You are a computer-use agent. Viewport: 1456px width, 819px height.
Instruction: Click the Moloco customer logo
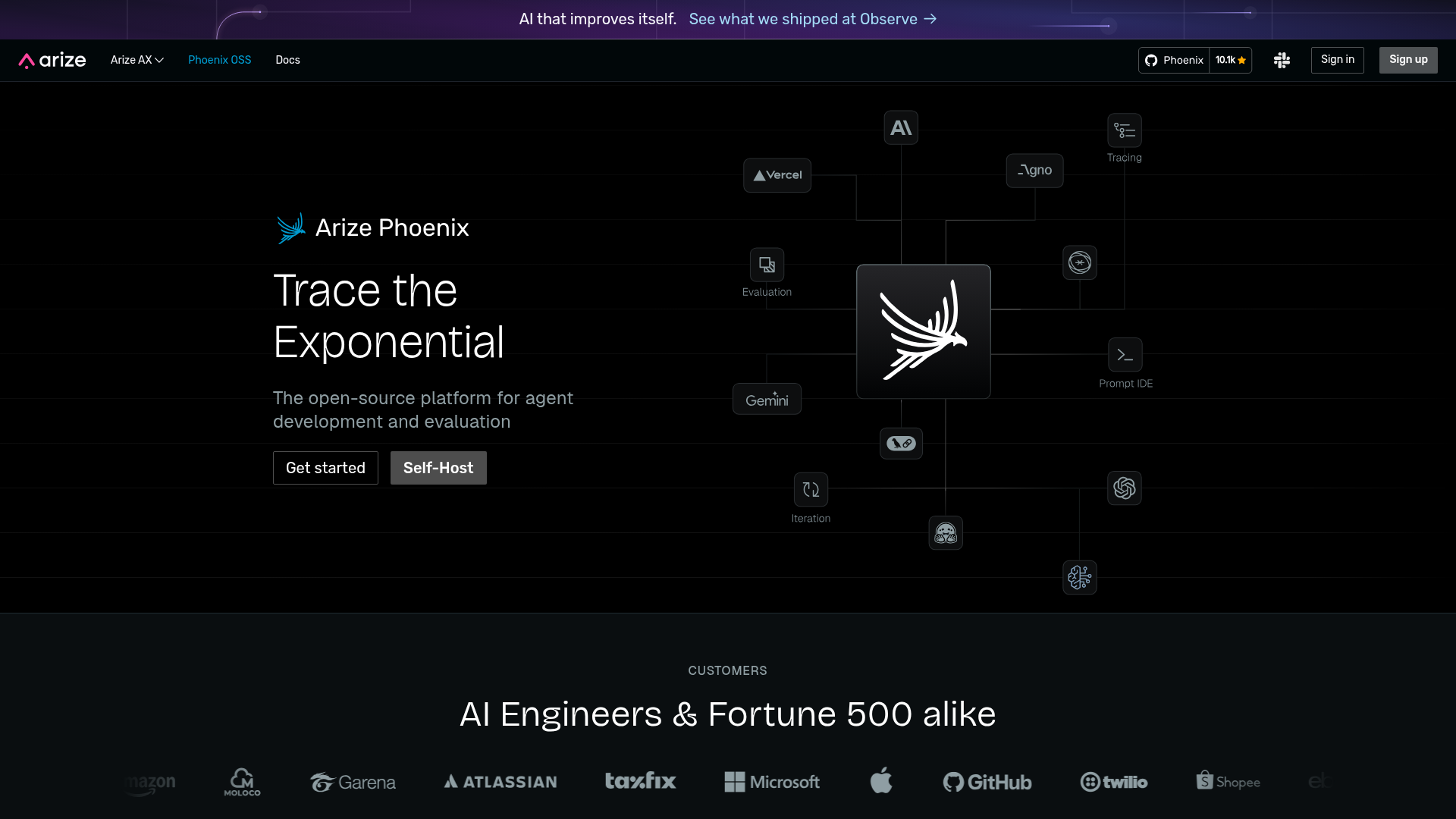(x=242, y=782)
